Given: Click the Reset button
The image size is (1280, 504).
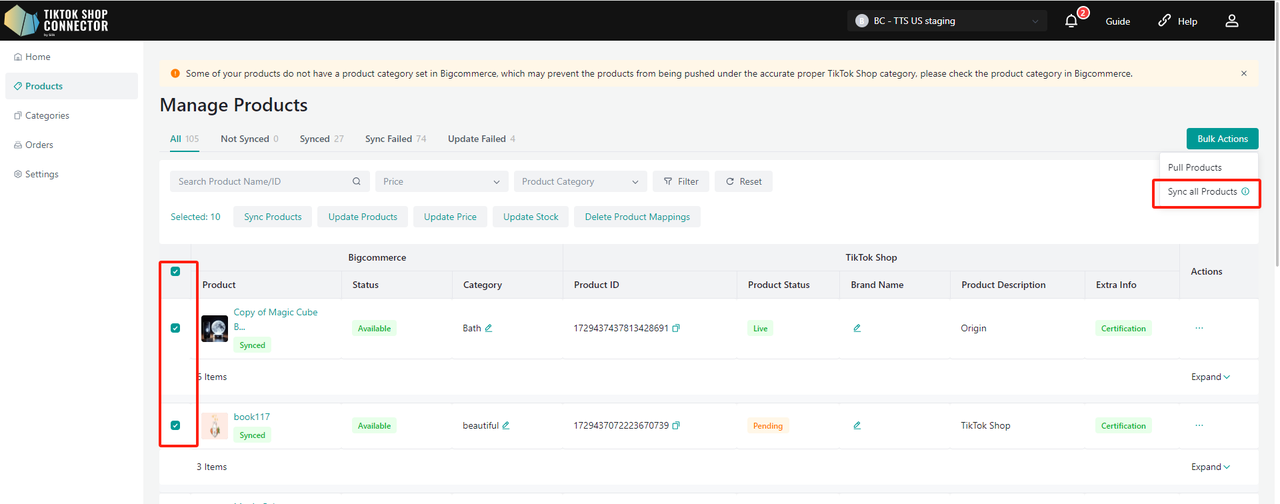Looking at the screenshot, I should pyautogui.click(x=744, y=182).
